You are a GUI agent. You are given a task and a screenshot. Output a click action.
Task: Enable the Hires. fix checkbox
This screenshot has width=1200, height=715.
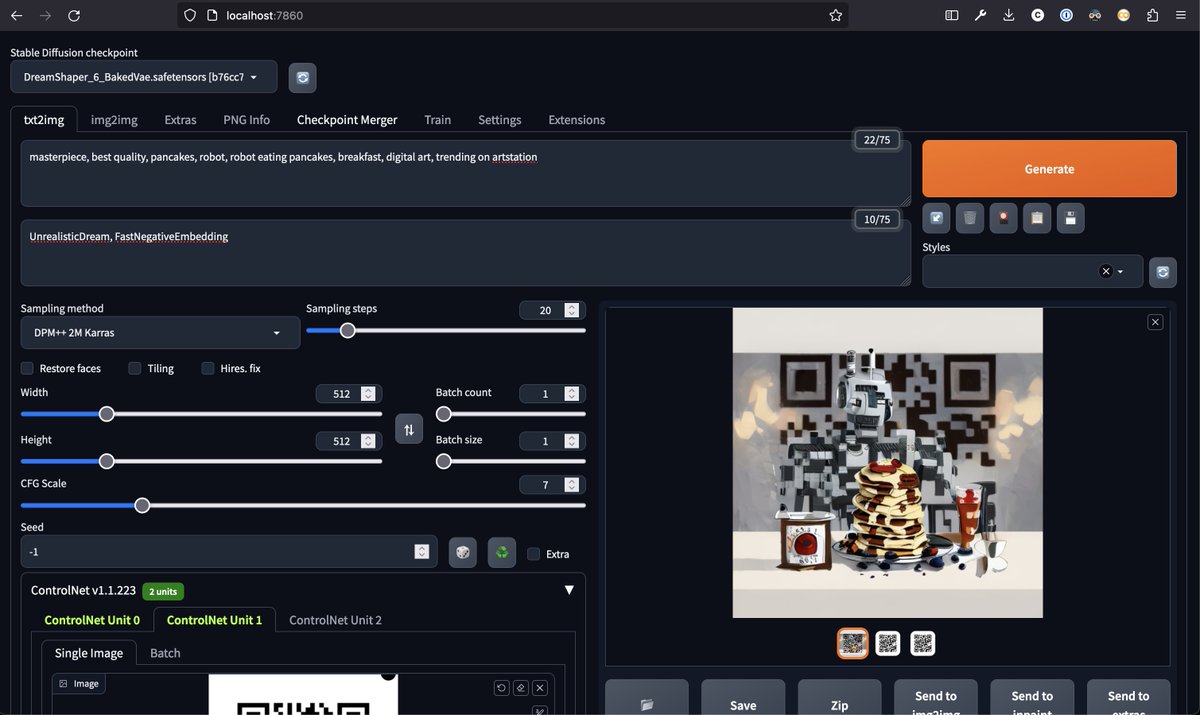[x=208, y=368]
